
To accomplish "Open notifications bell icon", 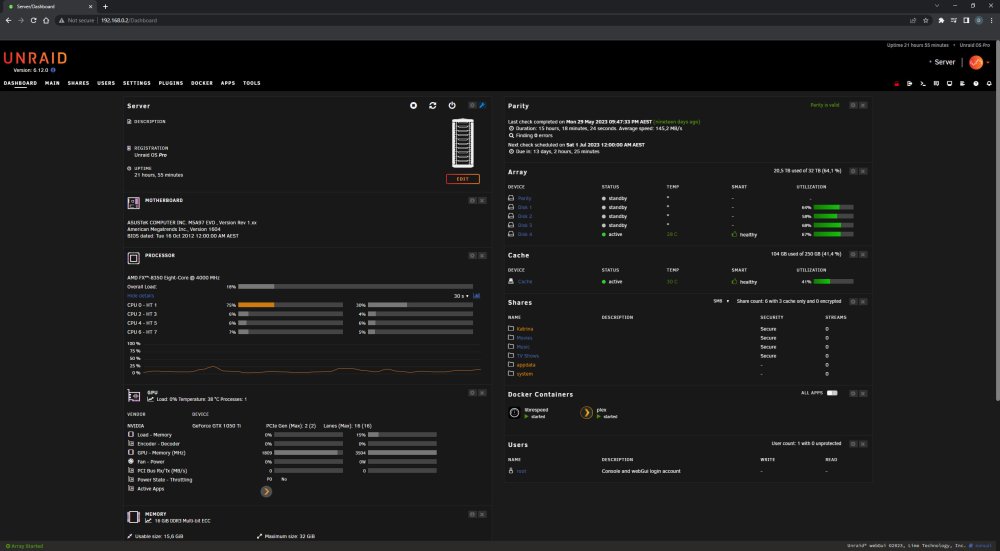I will click(989, 84).
